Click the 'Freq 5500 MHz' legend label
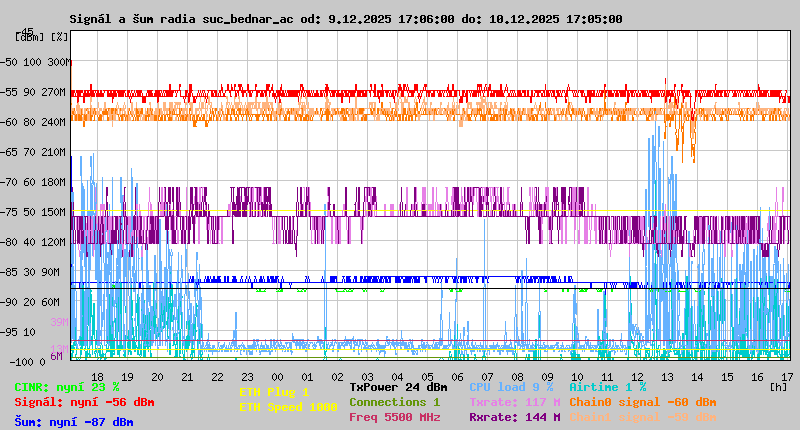800x430 pixels. pos(394,417)
